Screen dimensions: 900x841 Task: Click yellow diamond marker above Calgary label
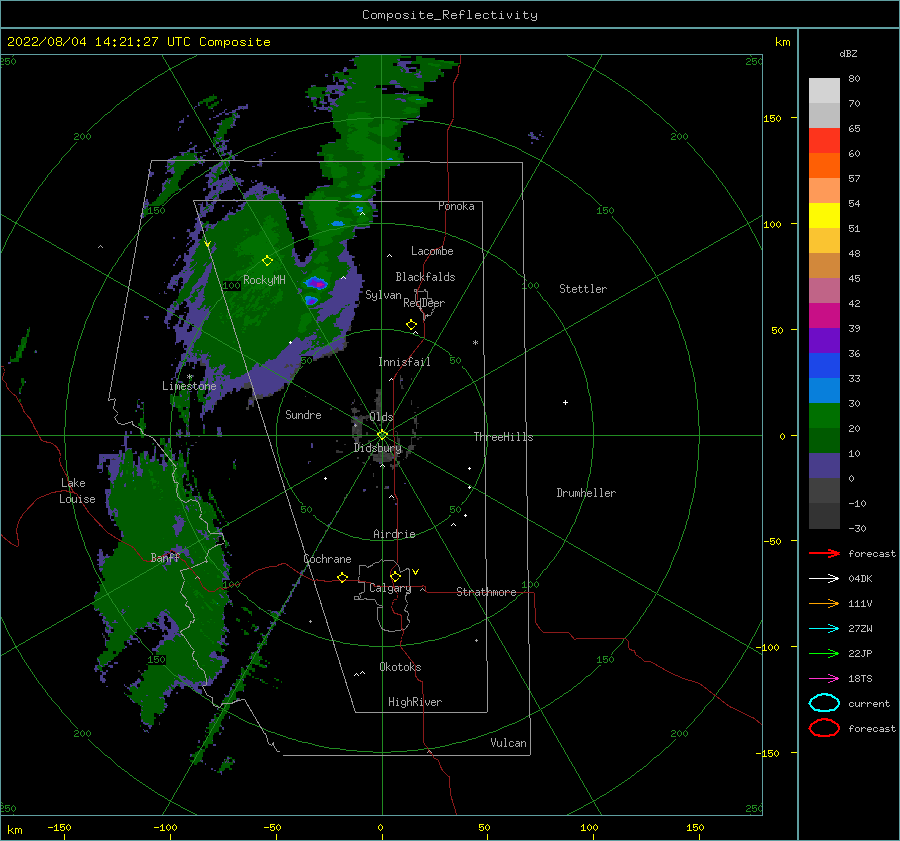[x=395, y=576]
